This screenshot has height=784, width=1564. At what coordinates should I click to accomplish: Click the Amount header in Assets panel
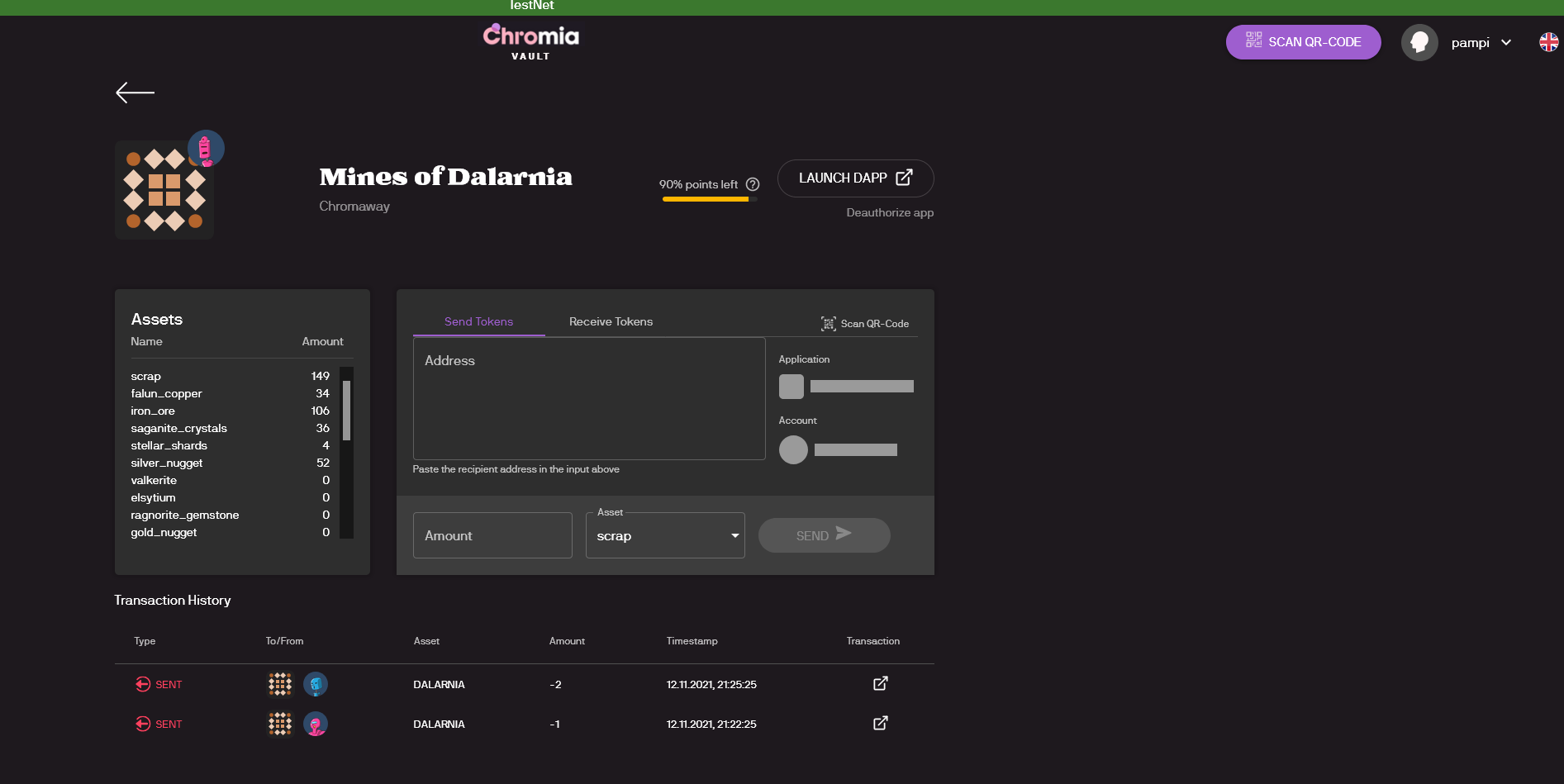tap(322, 341)
